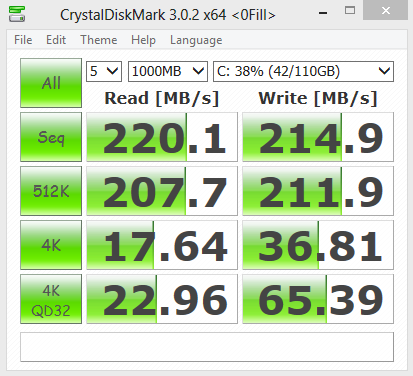Expand the 1000MB test size dropdown
The height and width of the screenshot is (376, 413).
pos(168,71)
